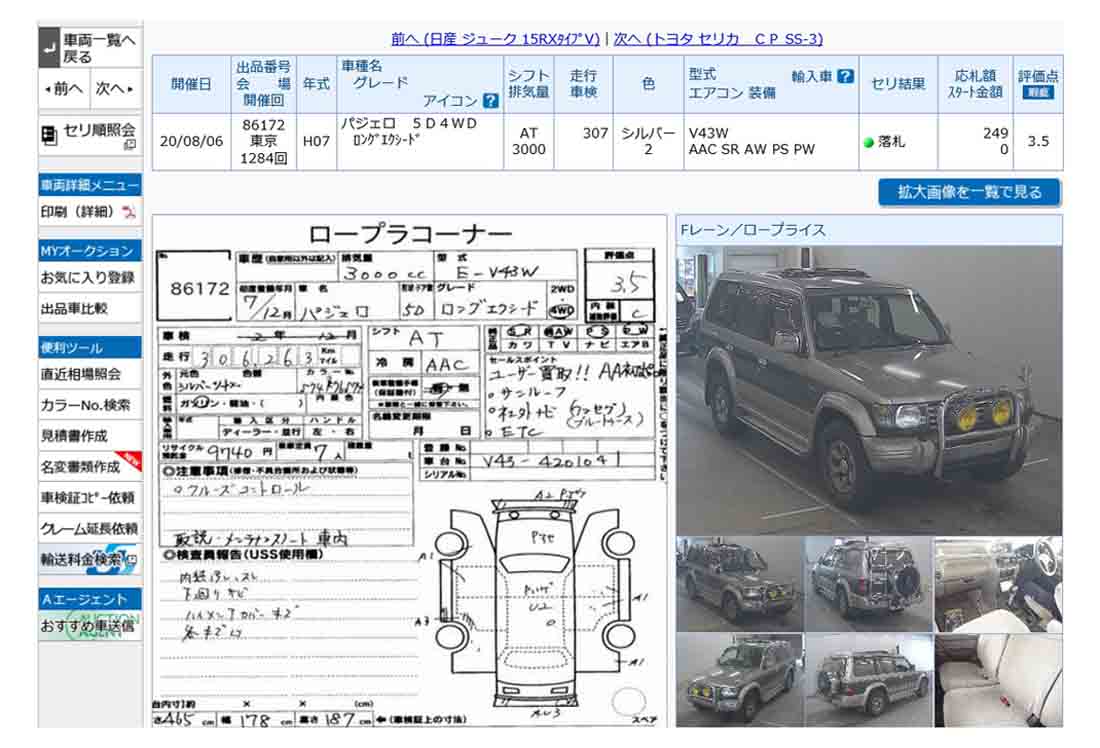Click the パジェロ 5D4WD car name
The width and height of the screenshot is (1100, 748).
tap(409, 123)
